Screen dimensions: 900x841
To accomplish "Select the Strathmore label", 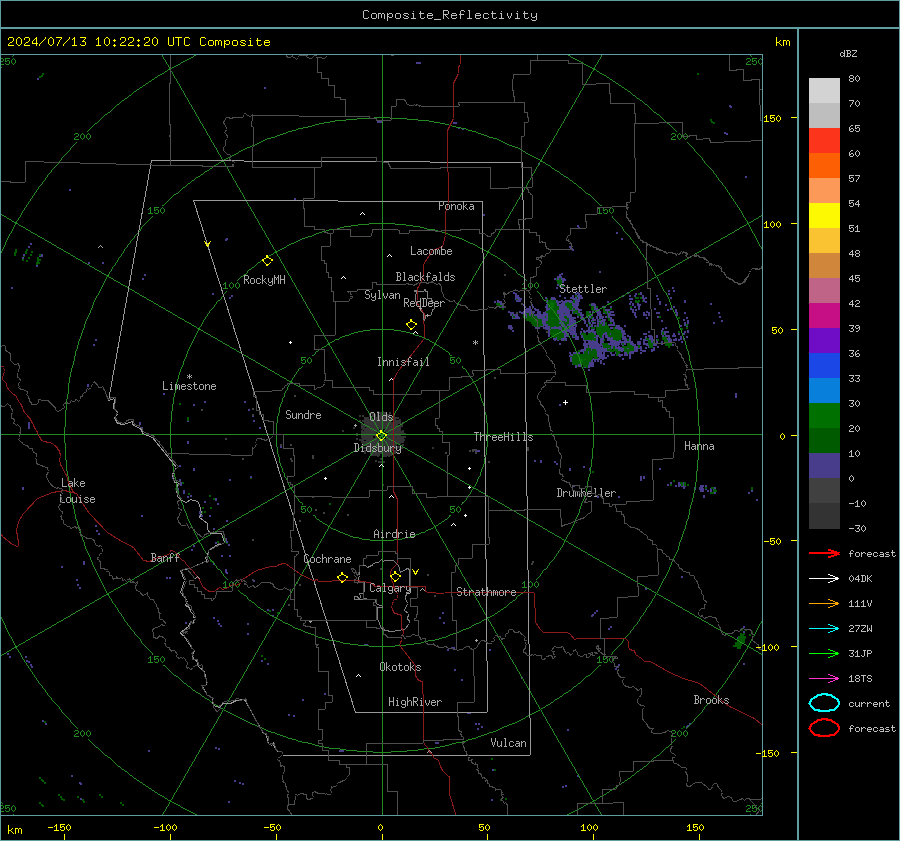I will pos(486,592).
